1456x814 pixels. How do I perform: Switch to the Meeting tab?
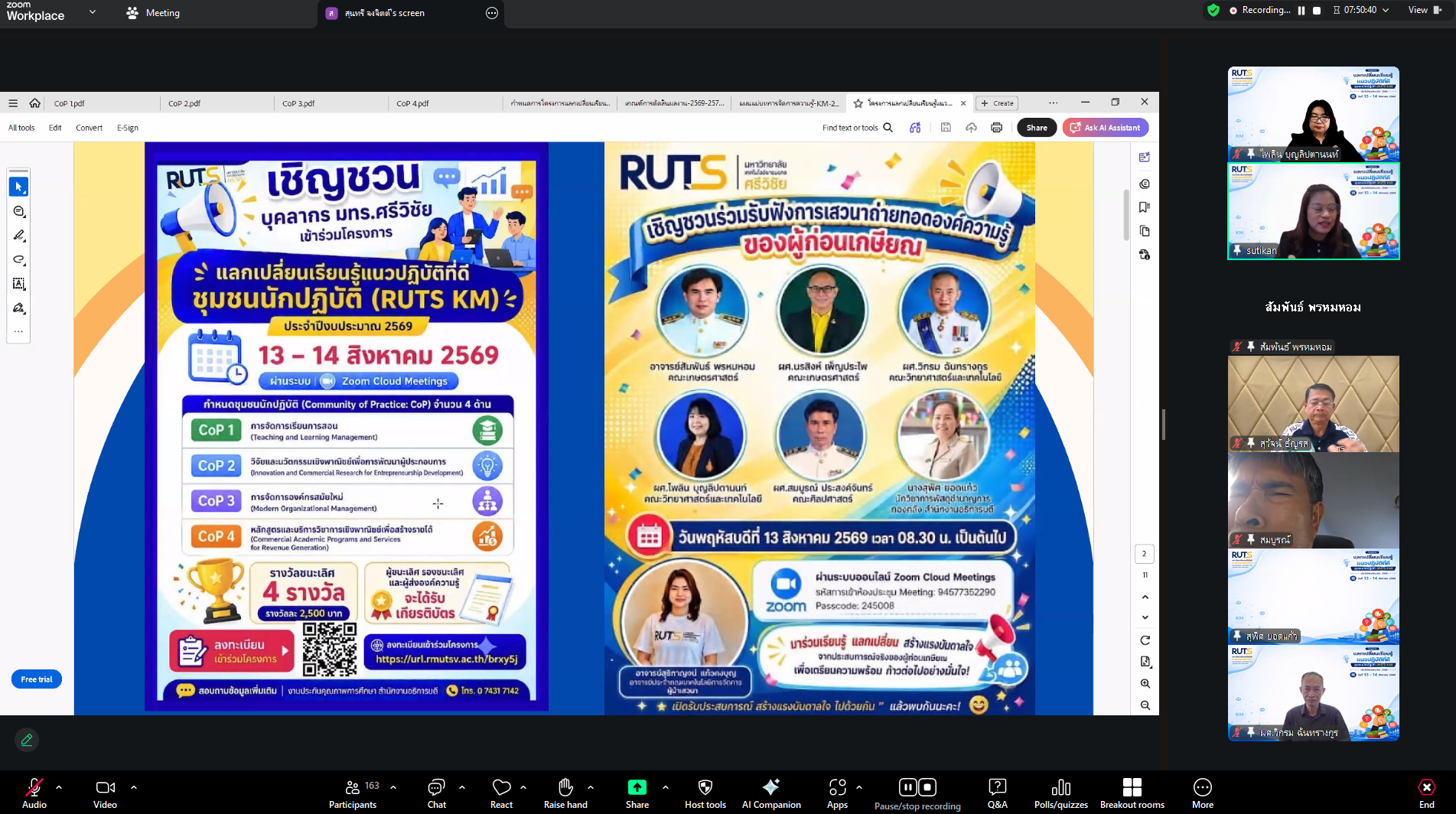(x=153, y=13)
